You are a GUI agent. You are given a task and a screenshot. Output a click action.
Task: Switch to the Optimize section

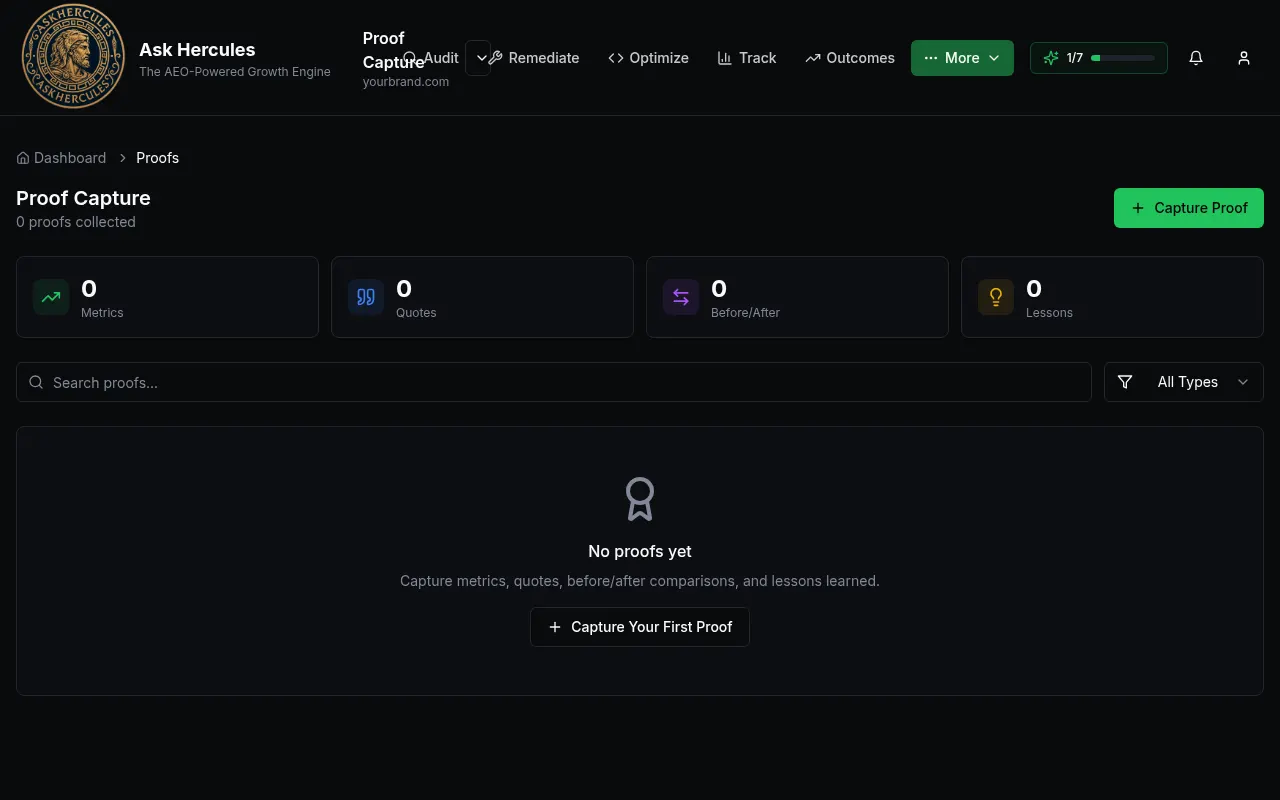coord(648,58)
